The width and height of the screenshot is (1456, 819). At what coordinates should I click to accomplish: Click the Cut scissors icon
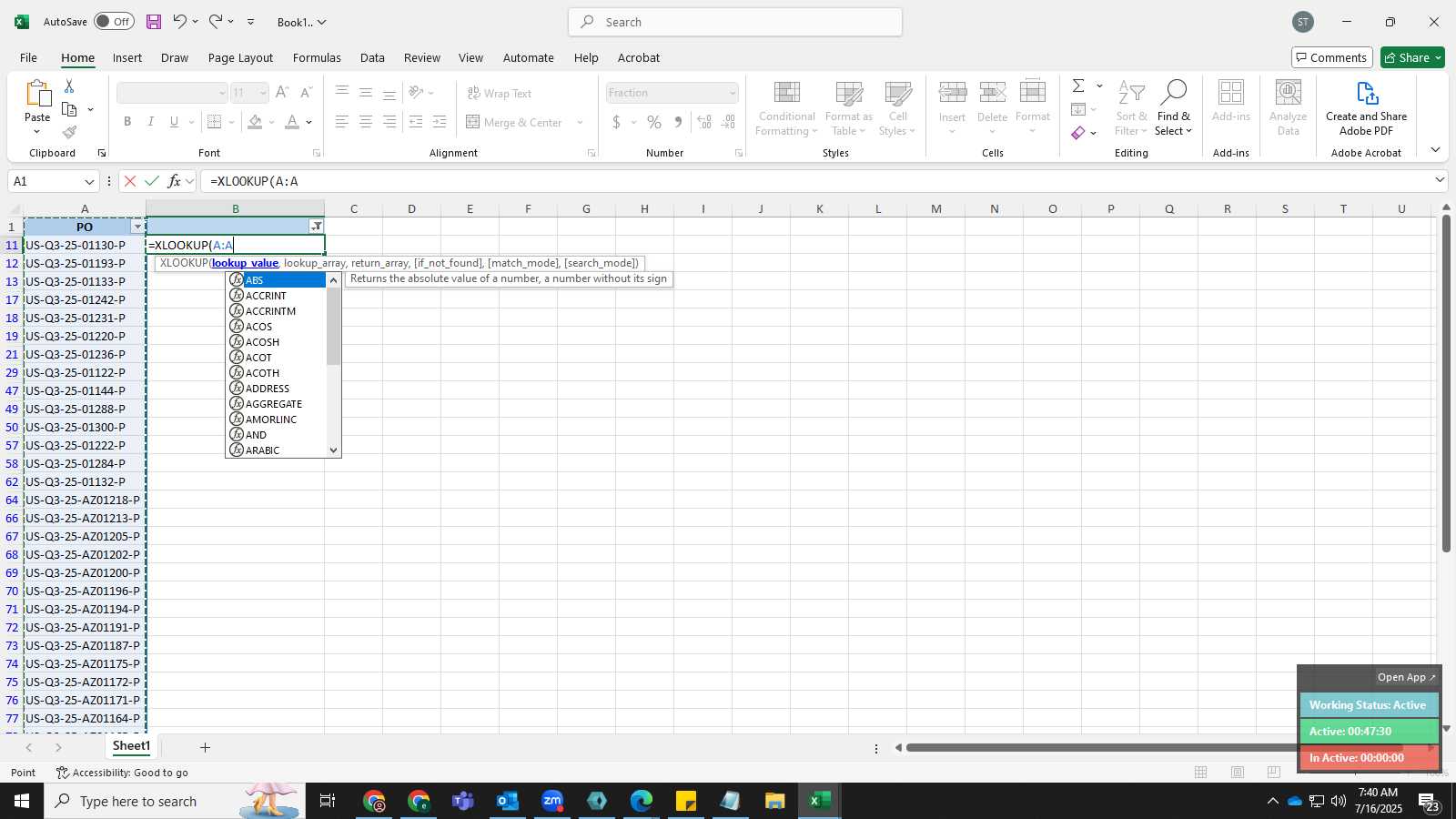pyautogui.click(x=69, y=86)
